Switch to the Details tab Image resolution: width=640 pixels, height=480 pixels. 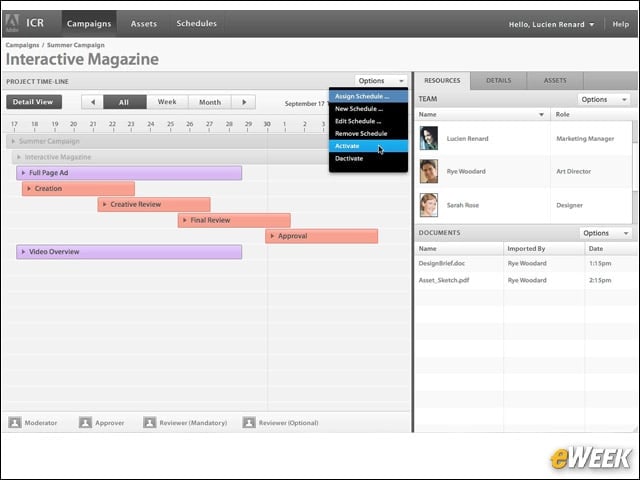click(498, 80)
